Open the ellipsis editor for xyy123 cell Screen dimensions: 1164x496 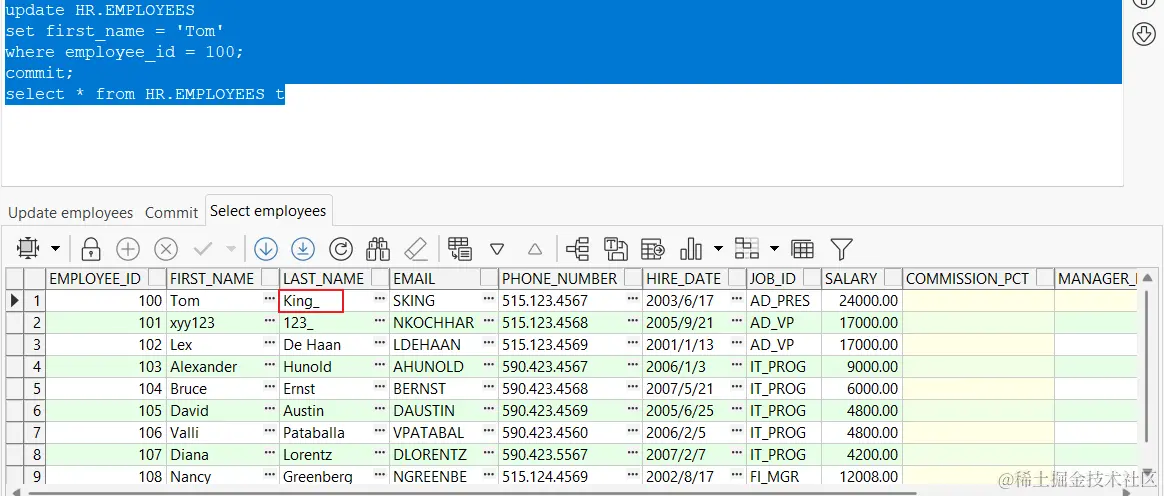269,322
